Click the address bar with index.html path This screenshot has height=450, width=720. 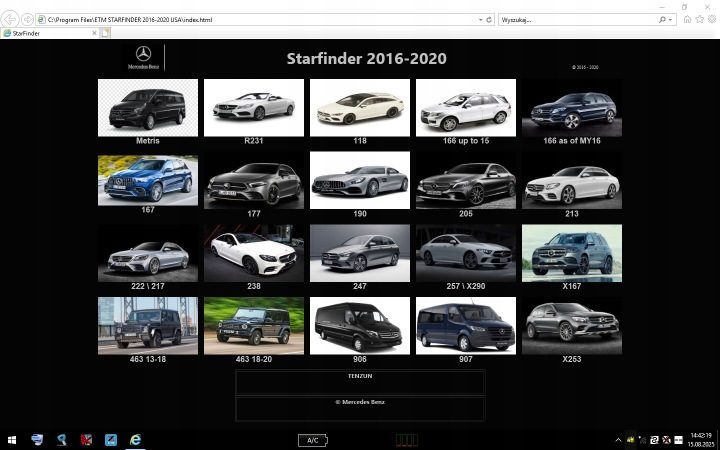click(257, 20)
